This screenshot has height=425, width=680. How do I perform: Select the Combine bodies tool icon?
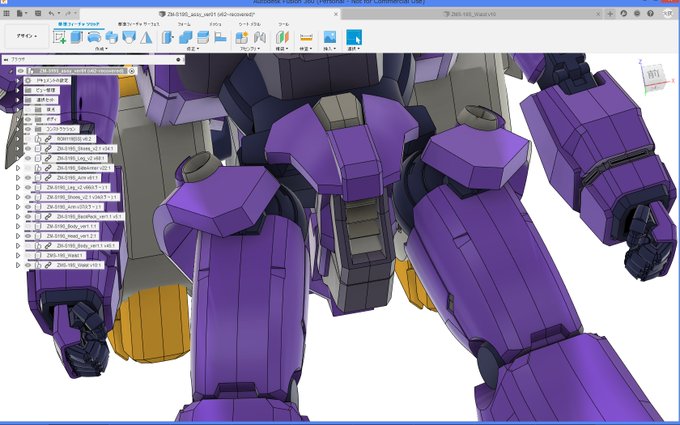[x=186, y=38]
